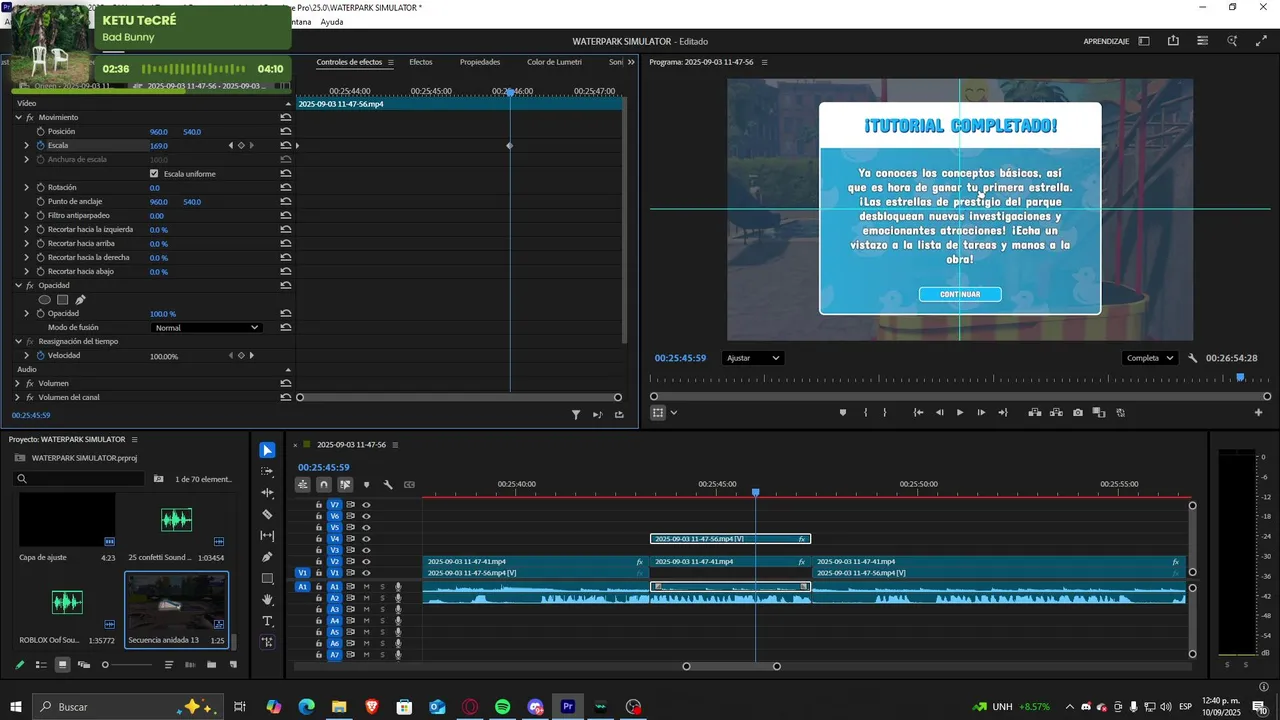
Task: Open Premiere Pro from taskbar
Action: click(568, 707)
